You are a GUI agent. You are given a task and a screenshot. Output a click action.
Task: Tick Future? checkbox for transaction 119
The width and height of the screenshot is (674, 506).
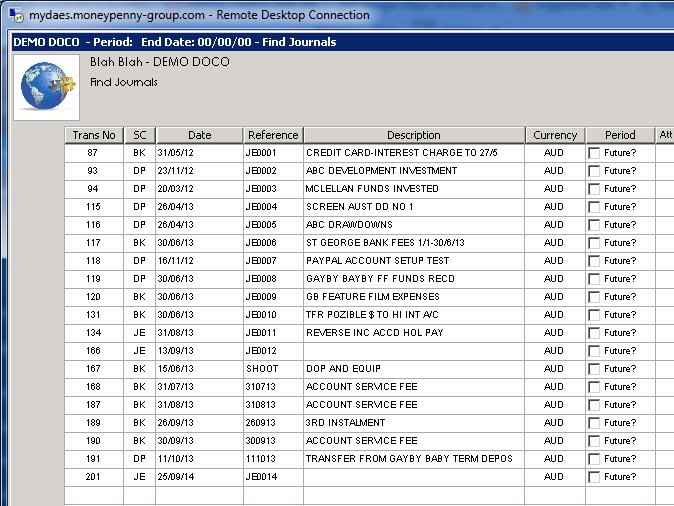coord(594,279)
